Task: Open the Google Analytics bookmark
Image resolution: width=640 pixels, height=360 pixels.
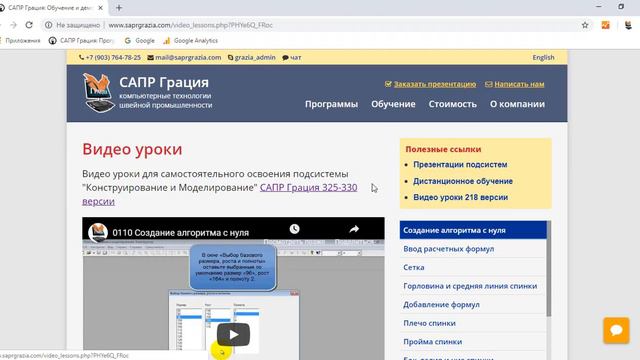Action: point(191,40)
